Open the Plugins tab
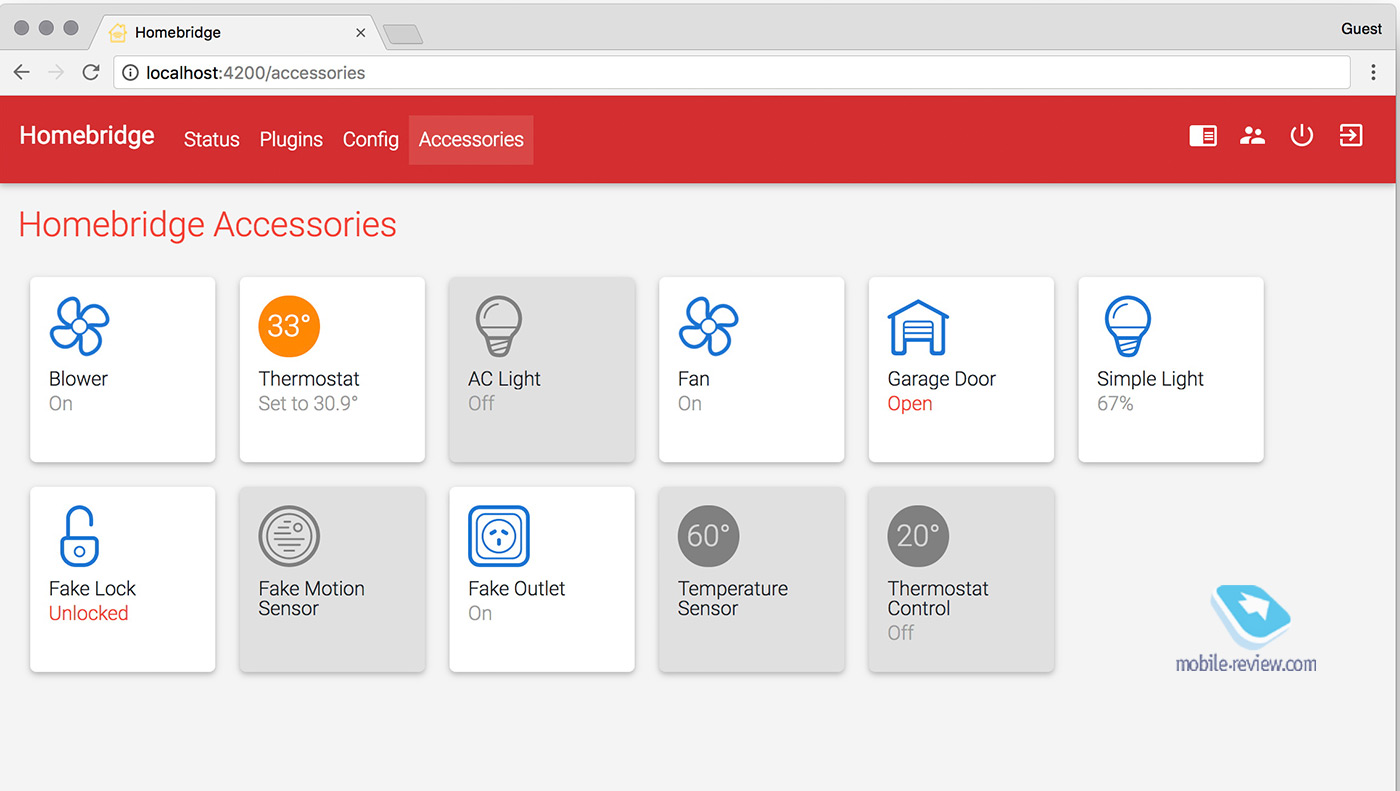The width and height of the screenshot is (1400, 791). tap(291, 139)
